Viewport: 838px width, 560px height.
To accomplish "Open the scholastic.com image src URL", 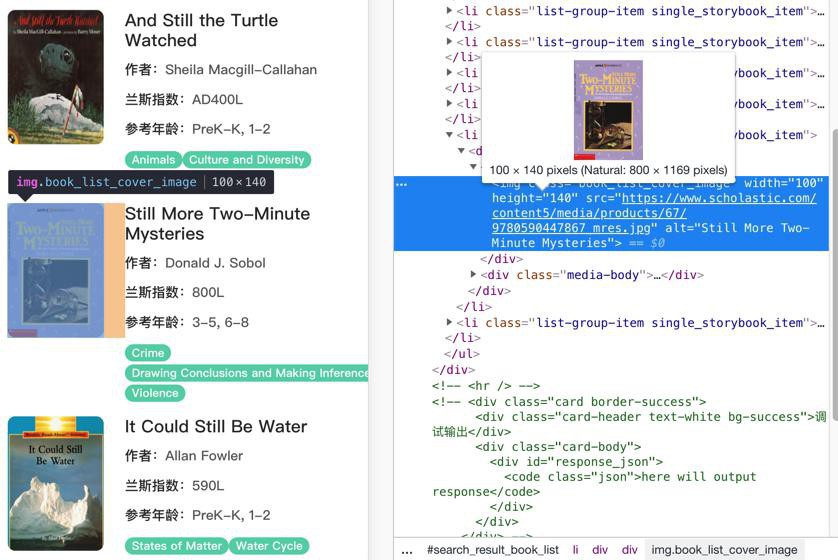I will point(654,213).
